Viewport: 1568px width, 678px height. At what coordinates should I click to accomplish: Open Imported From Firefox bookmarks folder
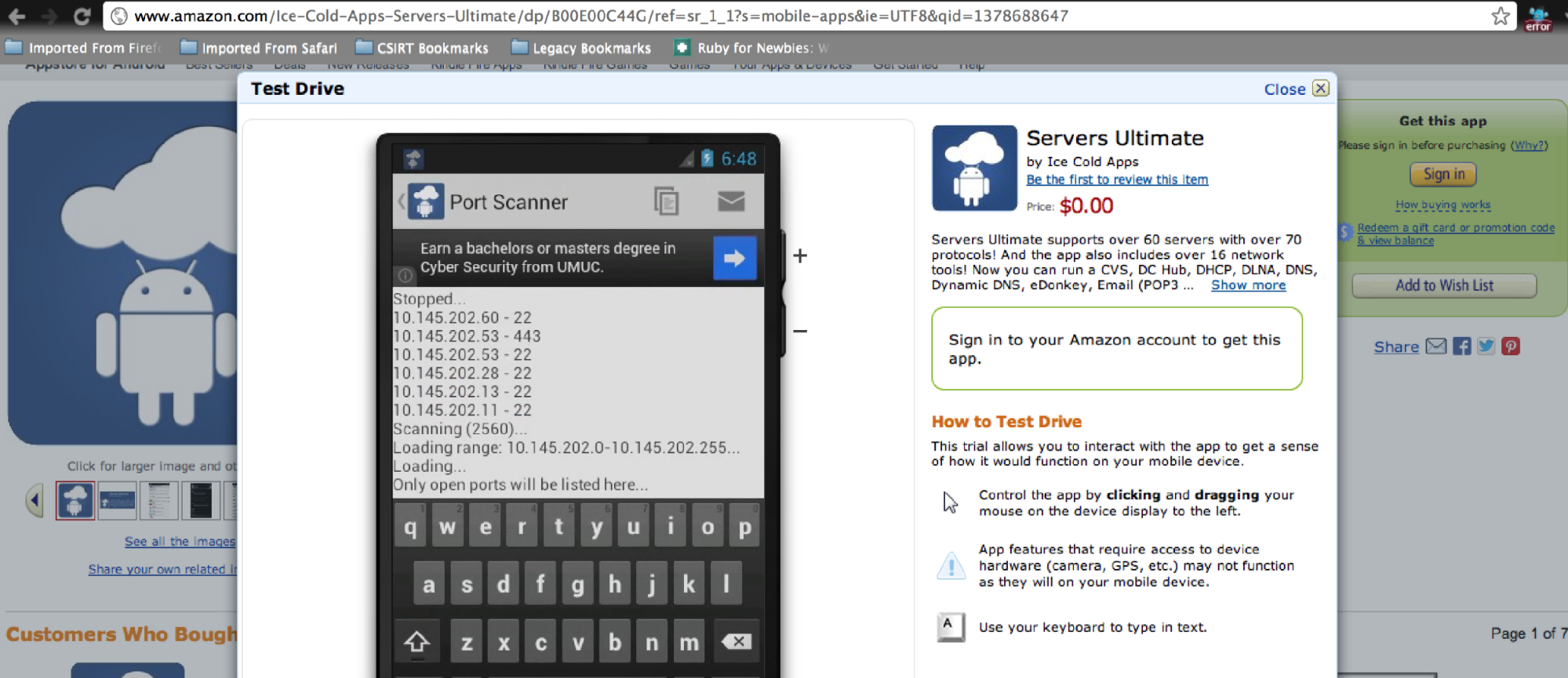coord(85,48)
